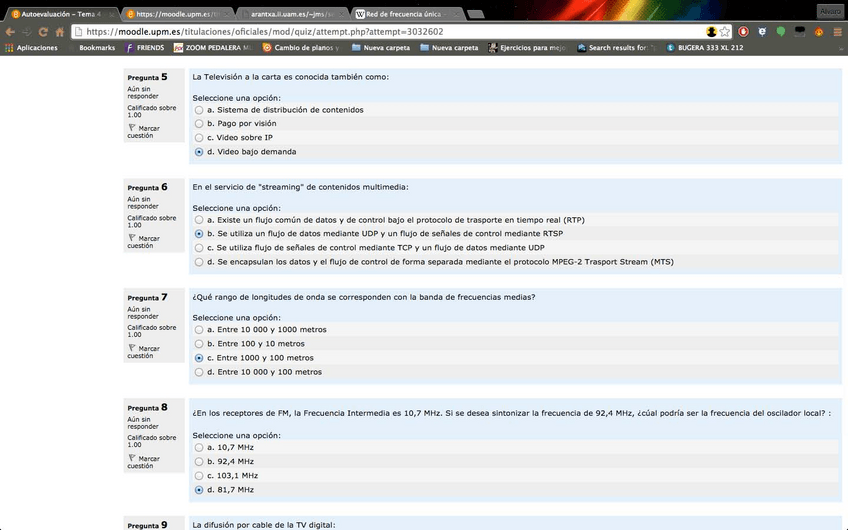Click the orange extension icon near menu
The height and width of the screenshot is (530, 848).
tap(818, 32)
